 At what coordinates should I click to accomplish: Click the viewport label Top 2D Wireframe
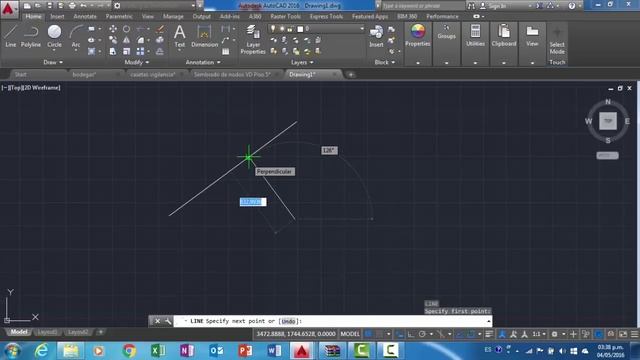point(31,87)
